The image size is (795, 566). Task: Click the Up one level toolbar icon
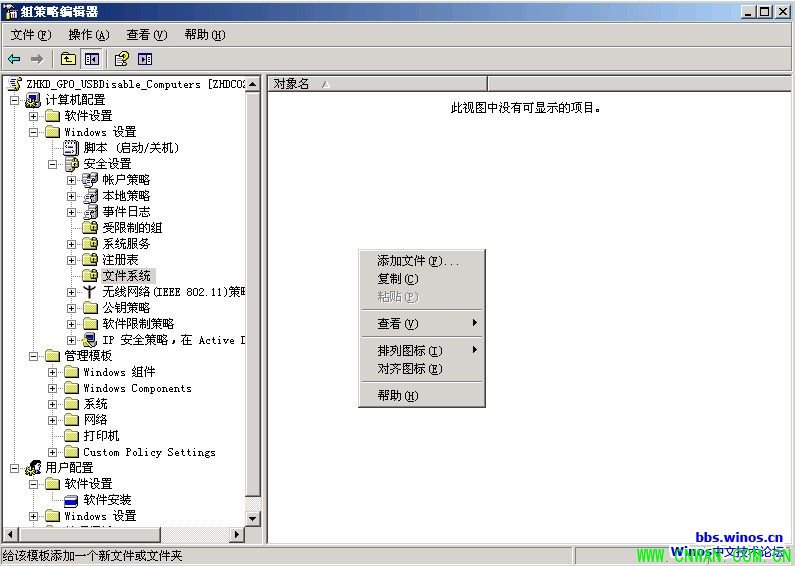68,59
